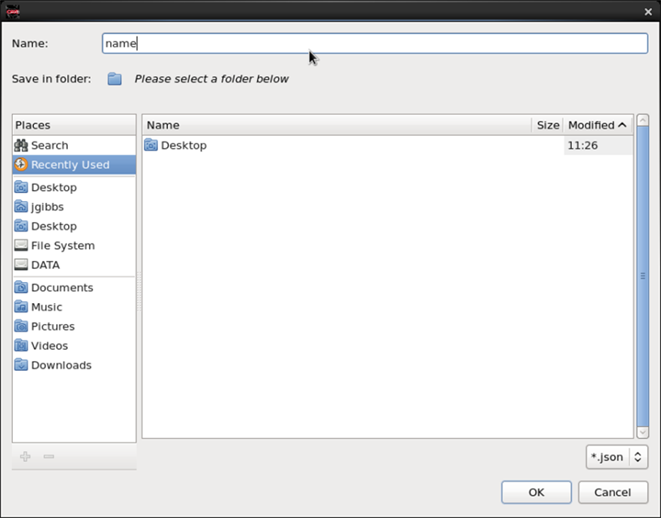Viewport: 661px width, 518px height.
Task: Select Videos in the Places list
Action: click(74, 346)
